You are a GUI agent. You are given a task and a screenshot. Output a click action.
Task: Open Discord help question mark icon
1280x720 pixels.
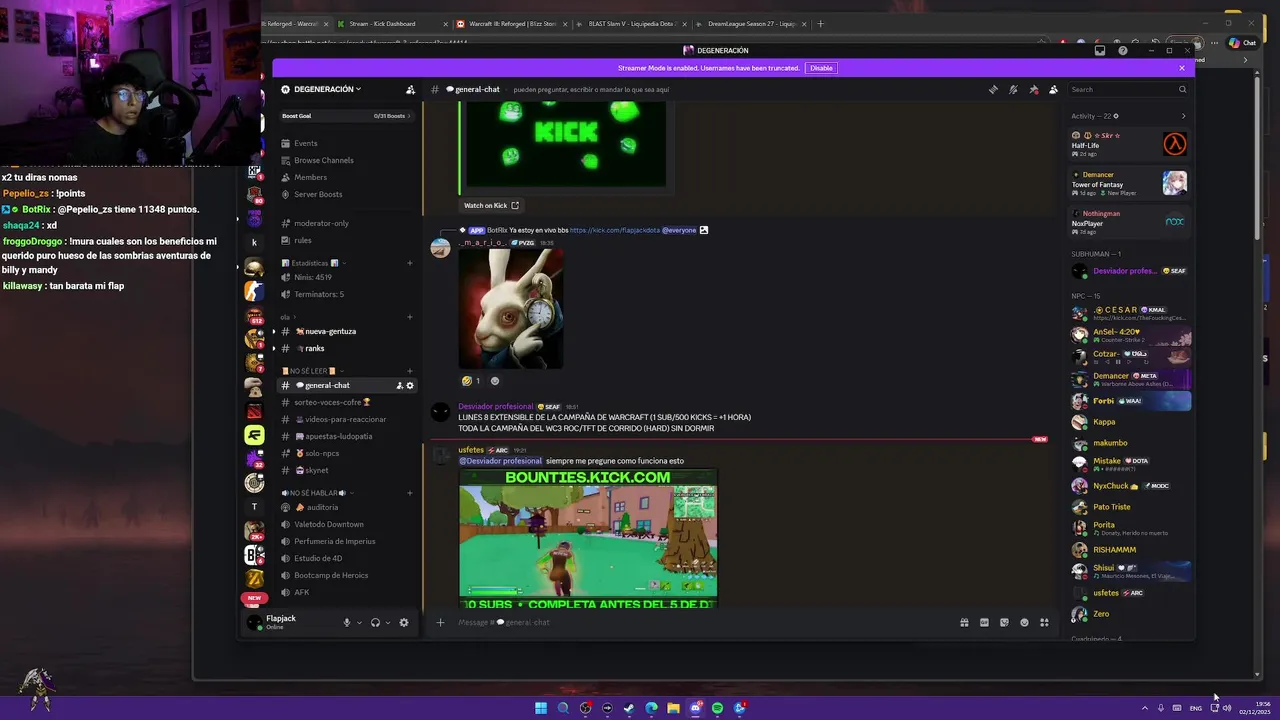pos(1123,50)
